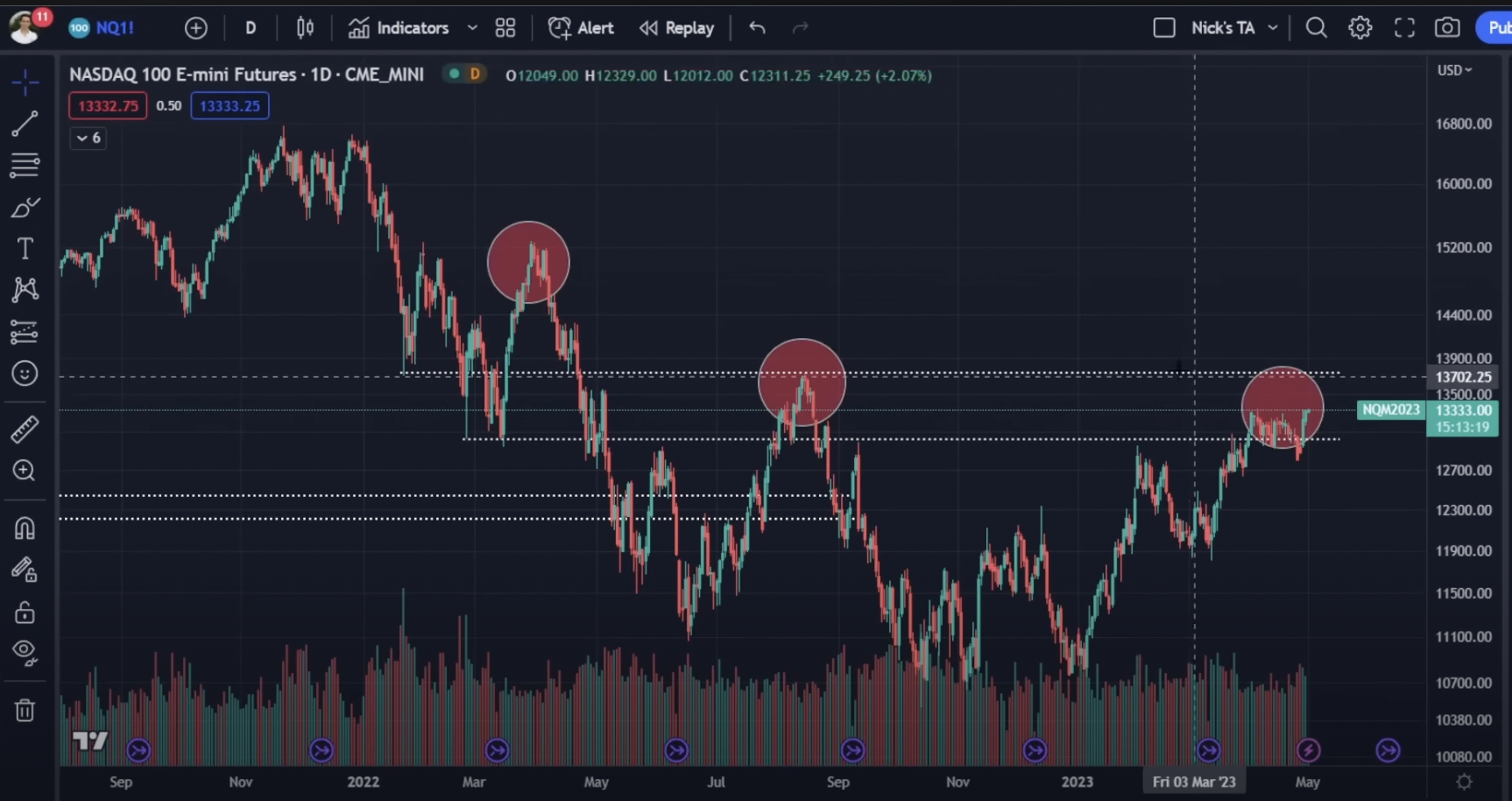Create a new Alert
The image size is (1512, 801).
pos(581,28)
